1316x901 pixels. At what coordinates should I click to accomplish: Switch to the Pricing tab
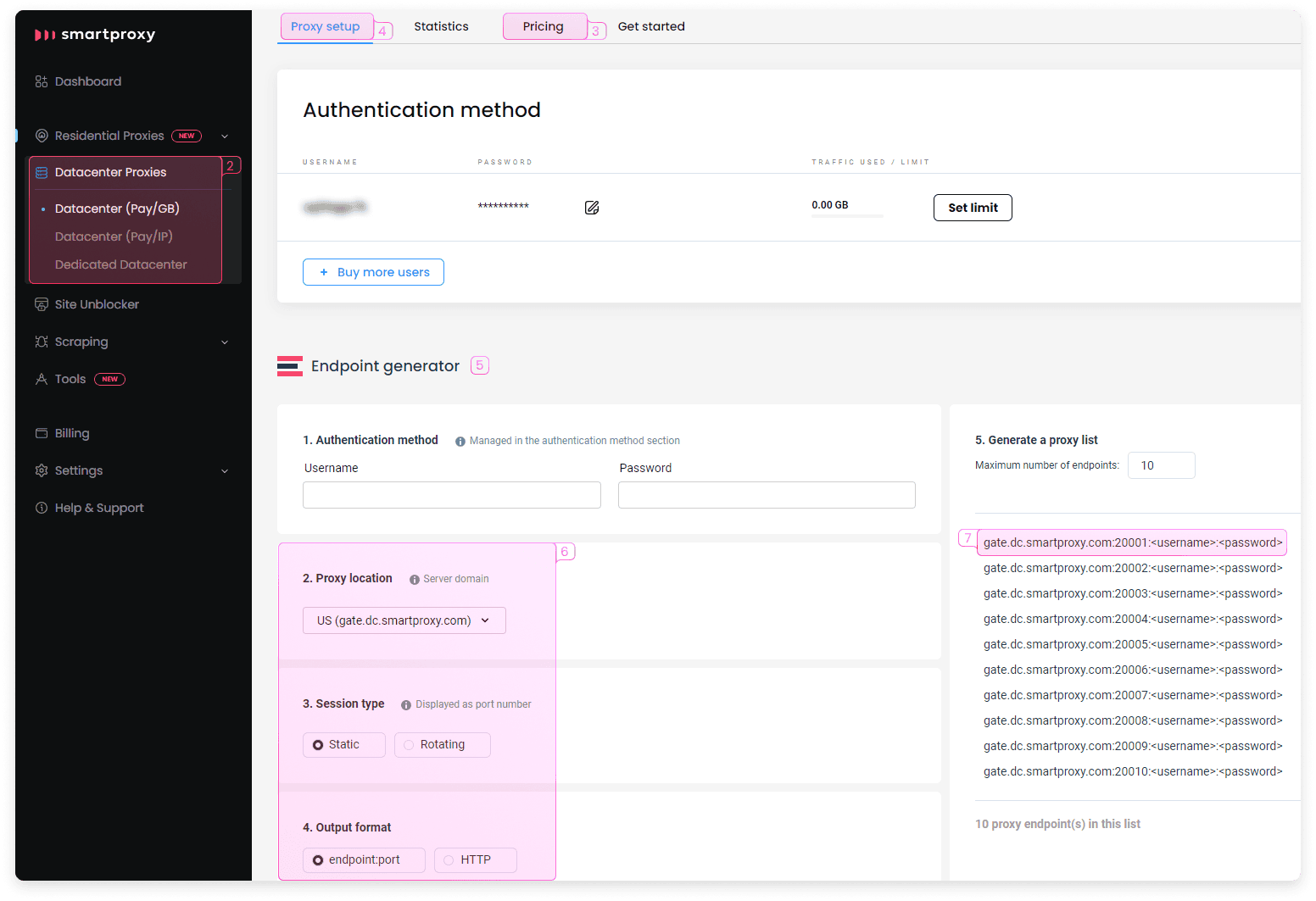[x=544, y=26]
